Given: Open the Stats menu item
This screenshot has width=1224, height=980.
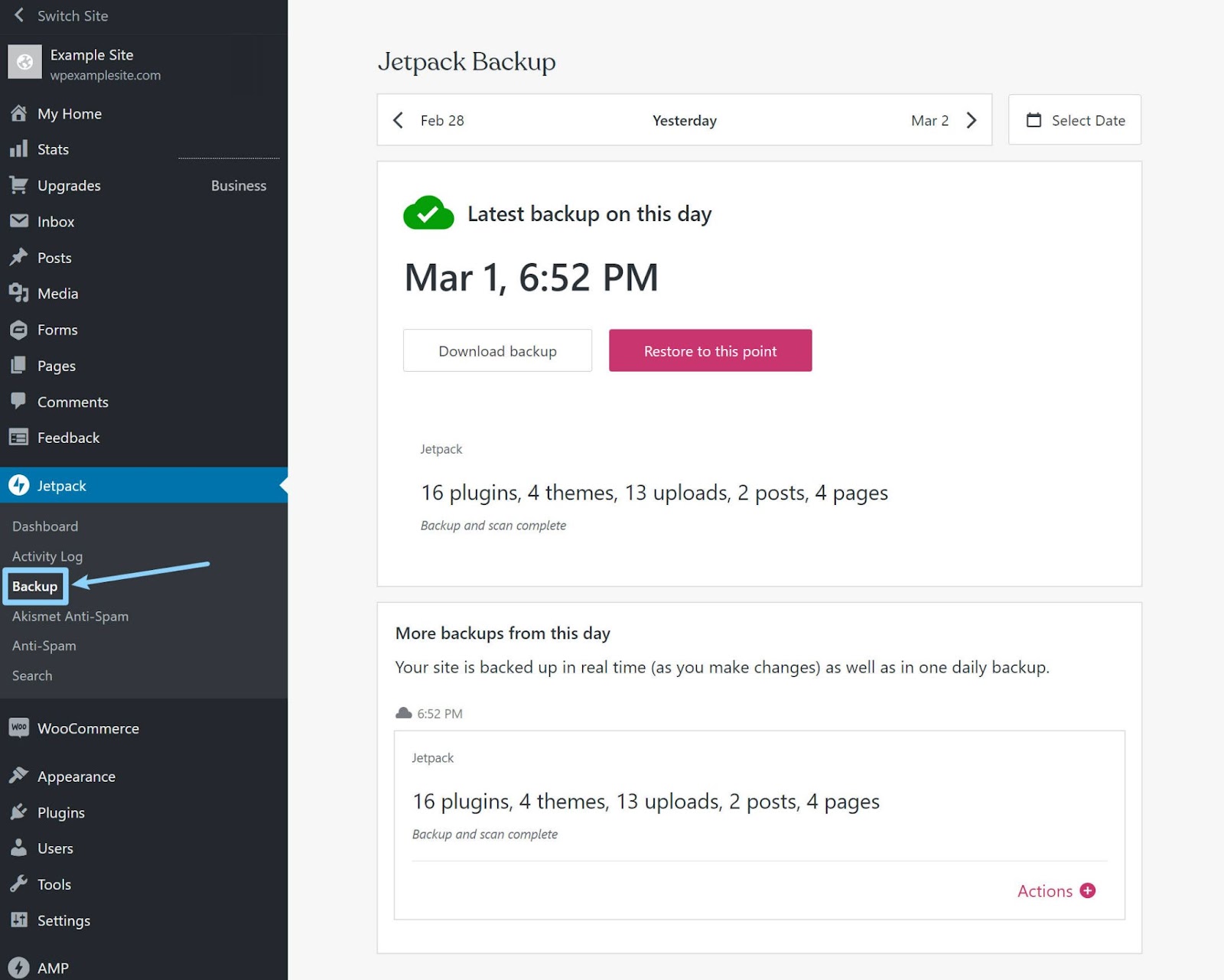Looking at the screenshot, I should point(144,149).
